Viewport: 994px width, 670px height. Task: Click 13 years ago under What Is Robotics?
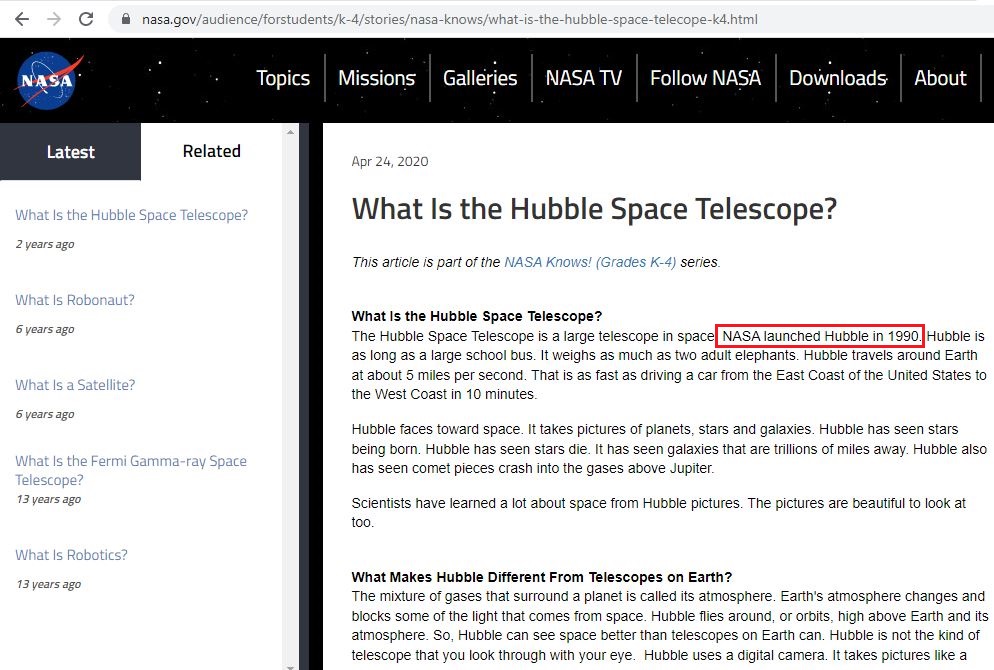(48, 584)
